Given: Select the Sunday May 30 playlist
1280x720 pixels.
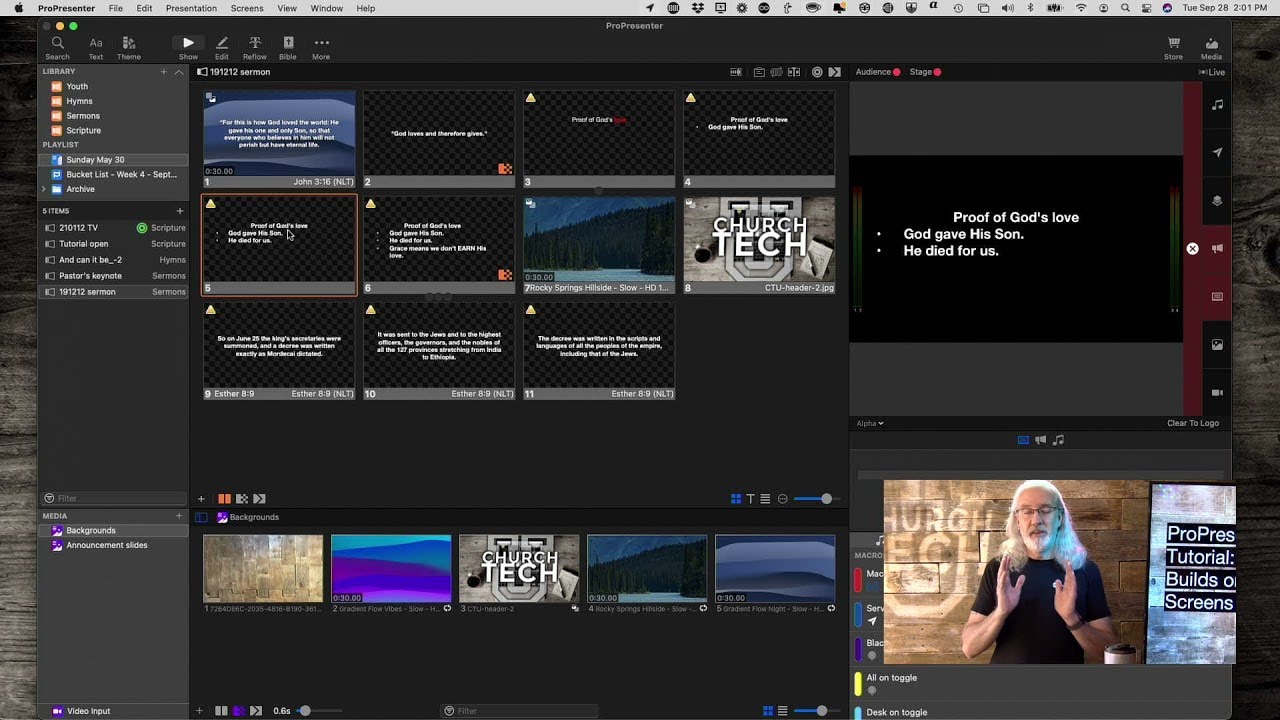Looking at the screenshot, I should 113,160.
